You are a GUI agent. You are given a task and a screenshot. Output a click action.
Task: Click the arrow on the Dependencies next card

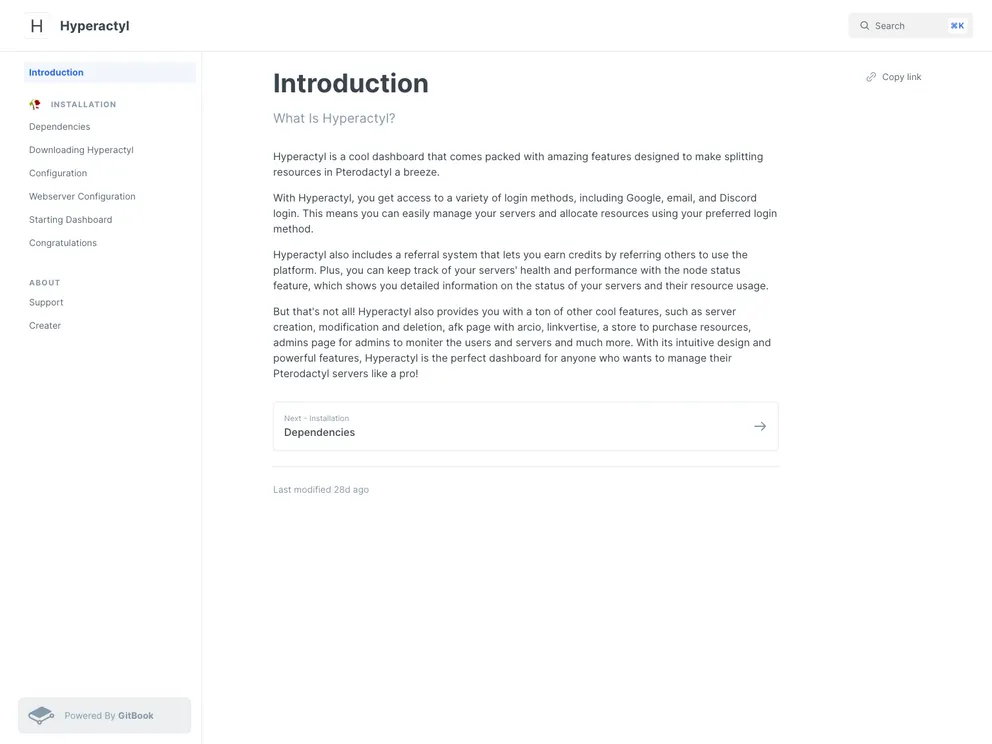point(759,425)
